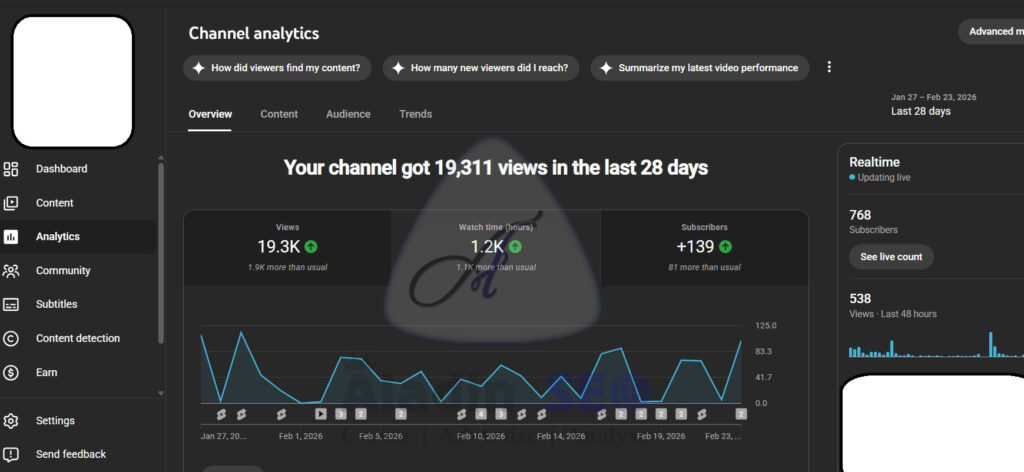Screen dimensions: 1024x472
Task: Open Settings gear icon
Action: (11, 421)
